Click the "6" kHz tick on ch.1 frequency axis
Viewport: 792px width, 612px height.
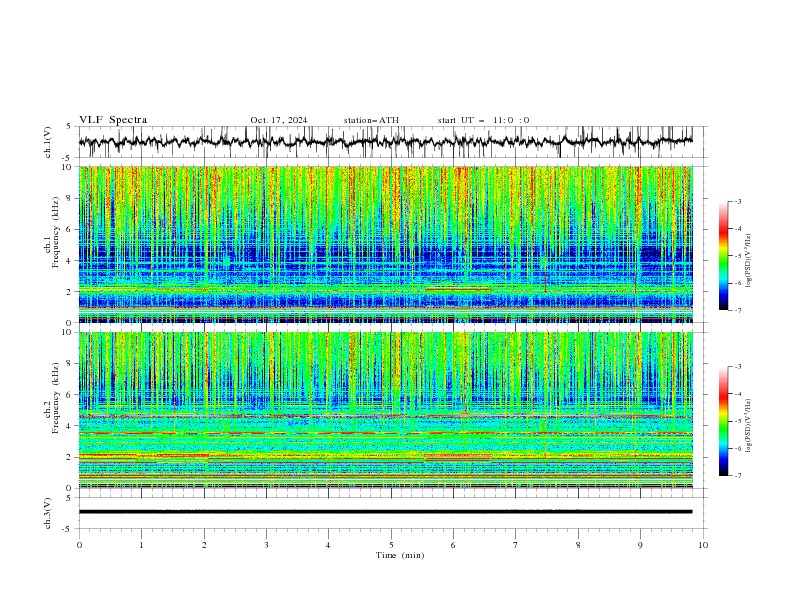70,229
